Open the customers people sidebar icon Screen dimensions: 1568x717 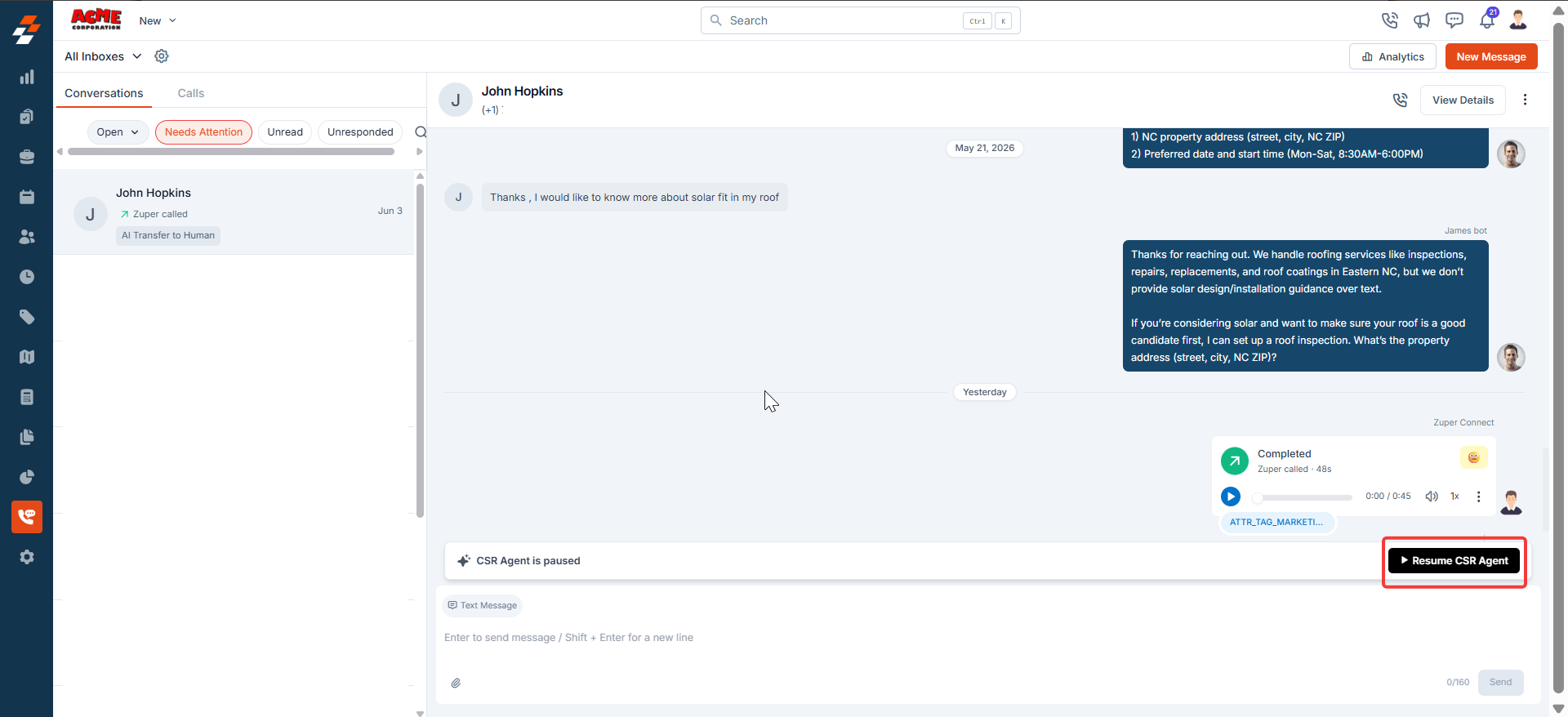tap(27, 237)
